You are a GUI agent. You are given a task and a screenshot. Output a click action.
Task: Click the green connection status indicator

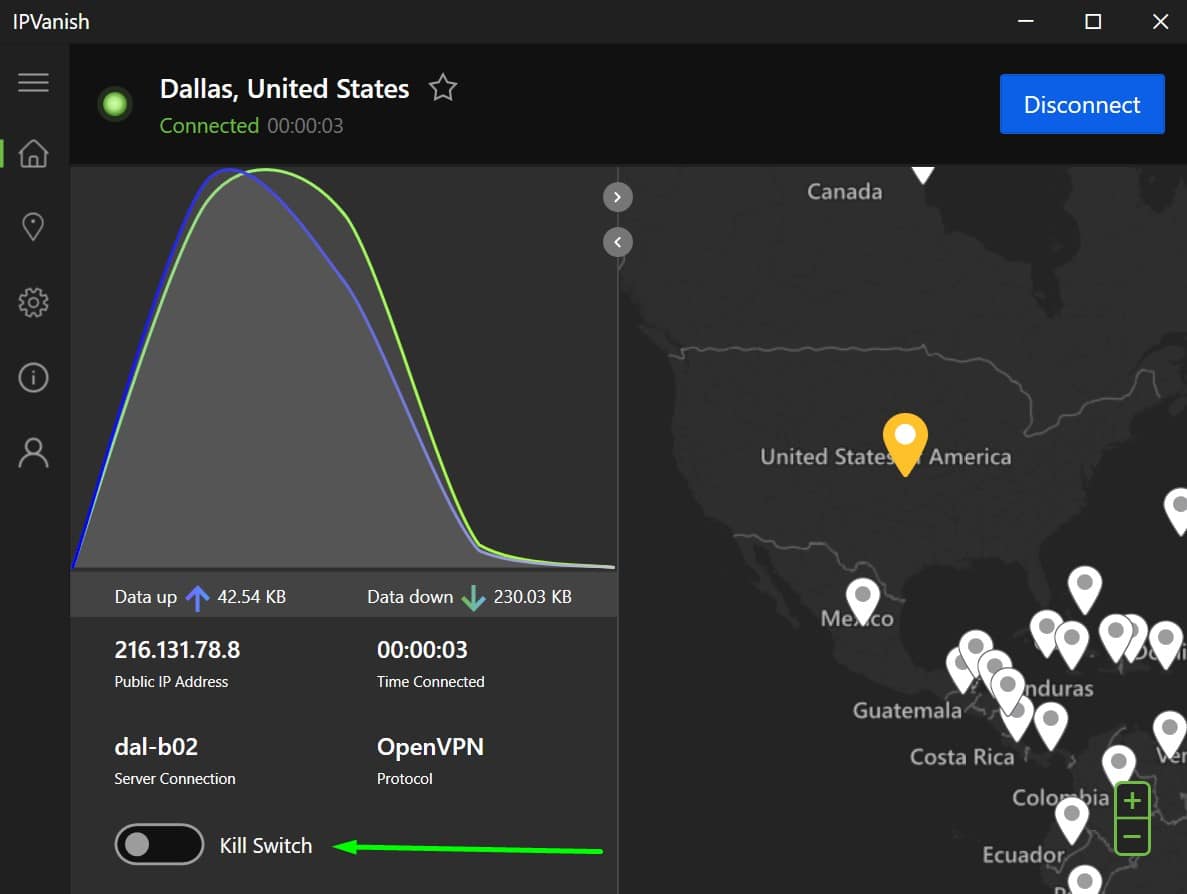[115, 104]
